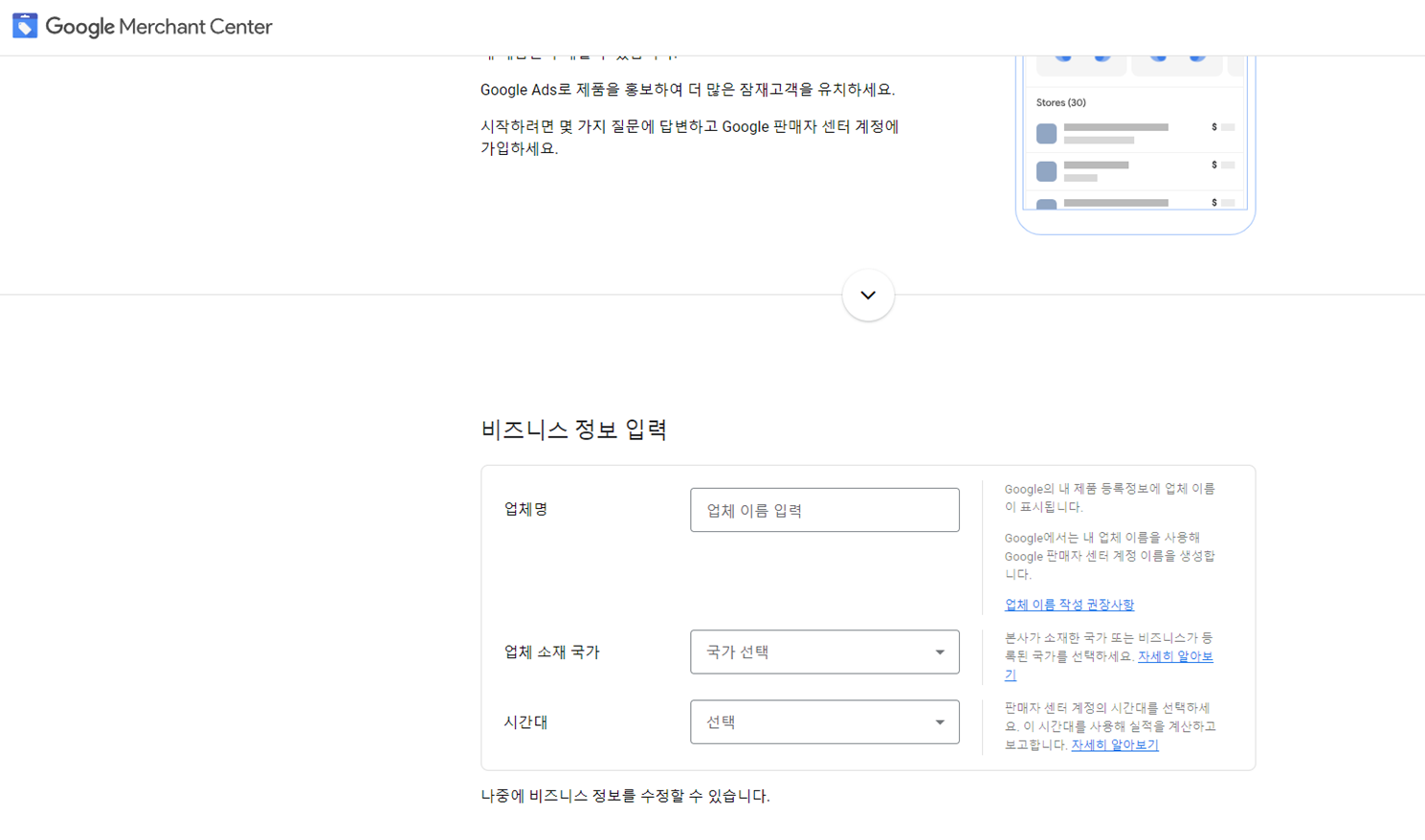Viewport: 1425px width, 840px height.
Task: Click the 업체명 field label
Action: click(x=526, y=509)
